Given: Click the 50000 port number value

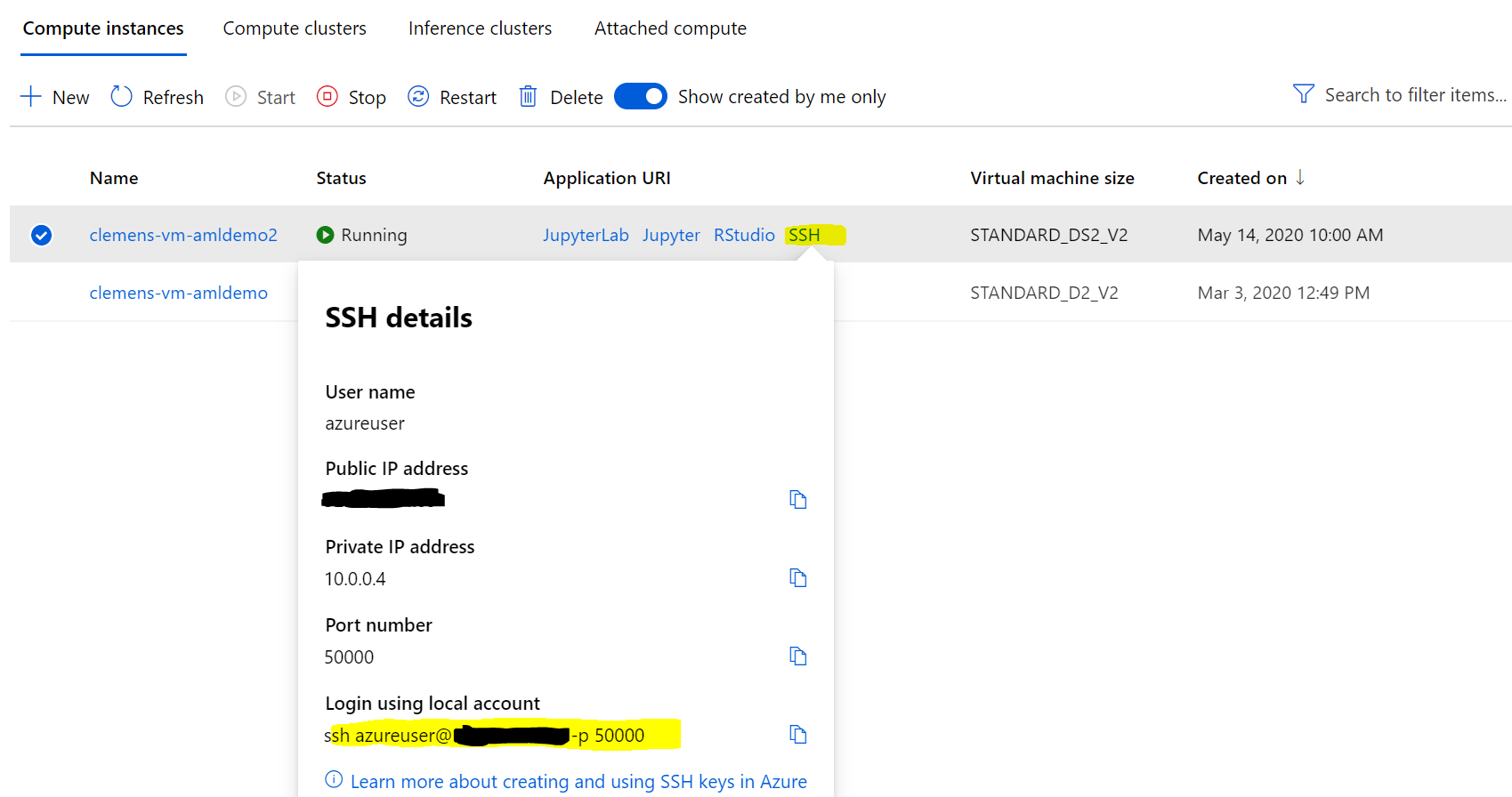Looking at the screenshot, I should coord(349,657).
